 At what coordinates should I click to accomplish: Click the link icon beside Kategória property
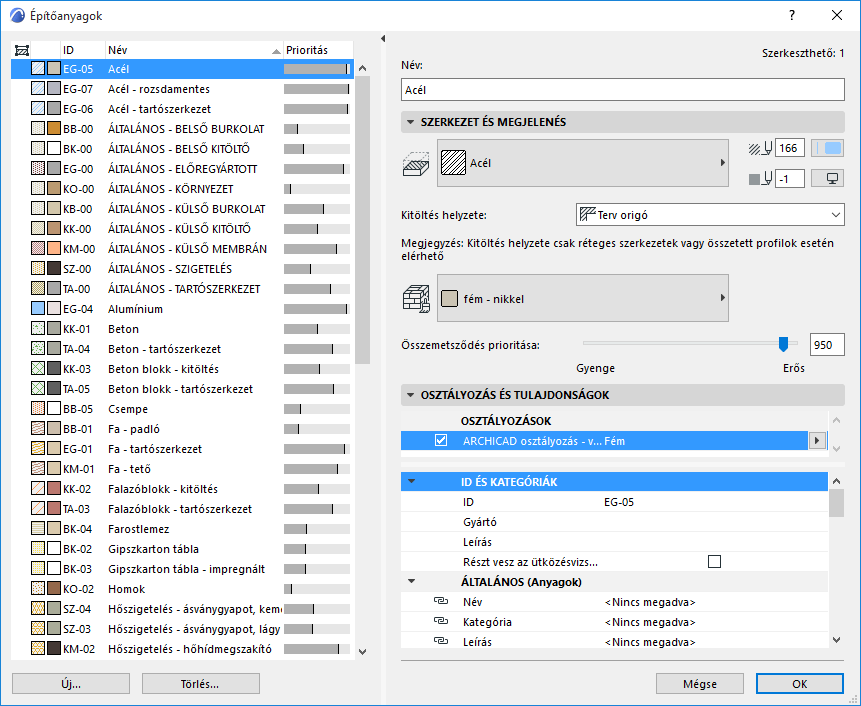pos(441,621)
